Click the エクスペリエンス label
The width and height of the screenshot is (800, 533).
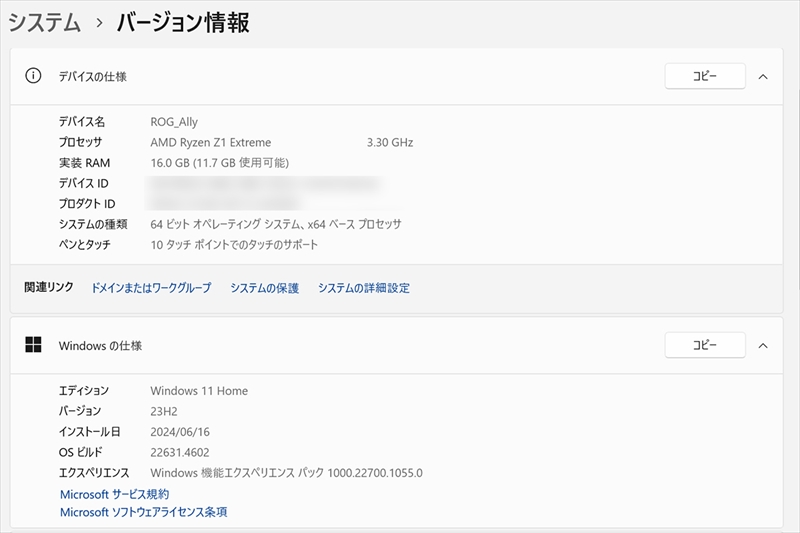click(94, 473)
